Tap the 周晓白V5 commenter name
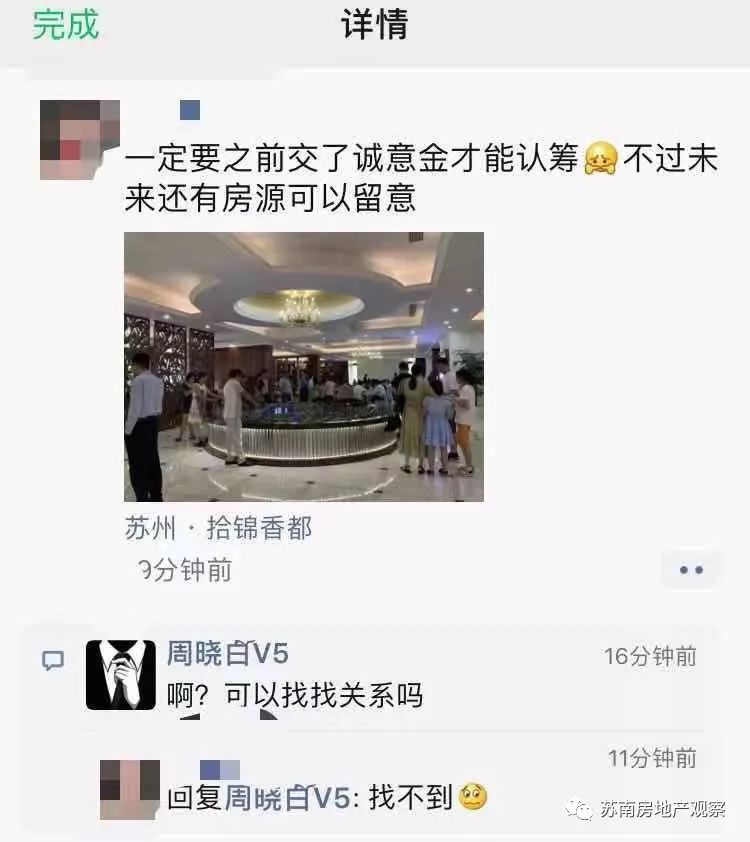Screen dimensions: 750x842 (x=228, y=654)
